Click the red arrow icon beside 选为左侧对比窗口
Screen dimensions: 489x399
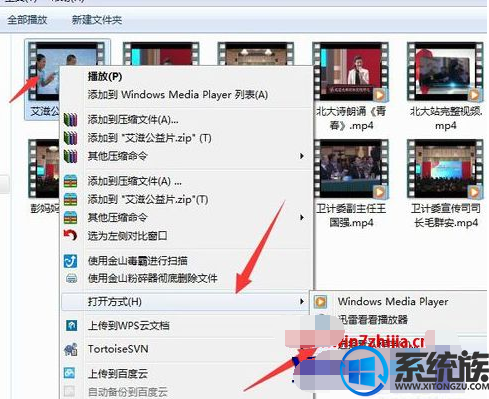pyautogui.click(x=70, y=235)
